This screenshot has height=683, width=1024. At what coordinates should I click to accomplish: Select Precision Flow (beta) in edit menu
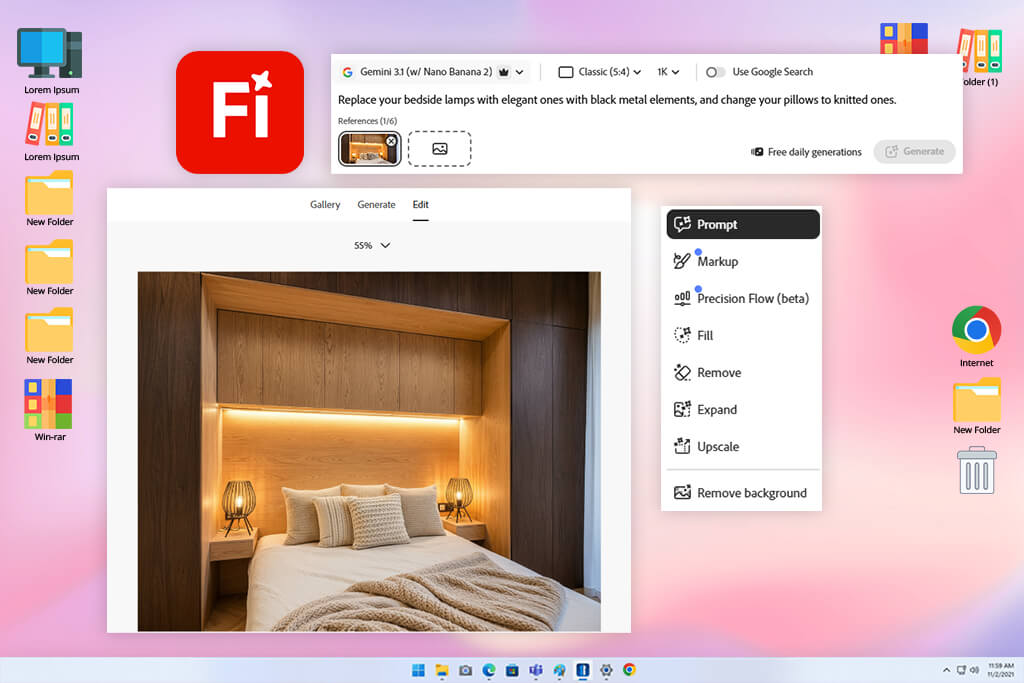743,298
